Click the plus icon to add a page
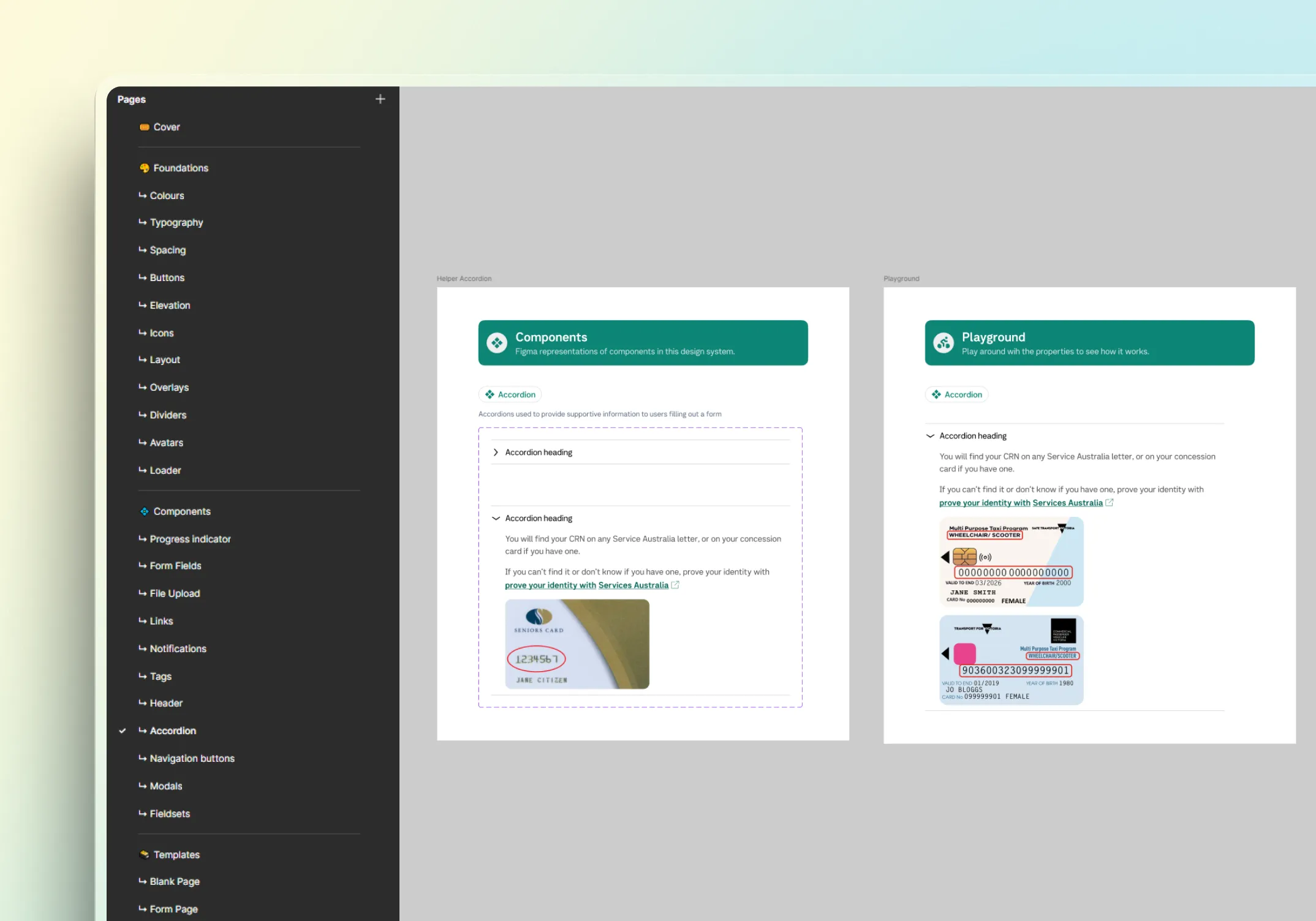 (x=380, y=99)
